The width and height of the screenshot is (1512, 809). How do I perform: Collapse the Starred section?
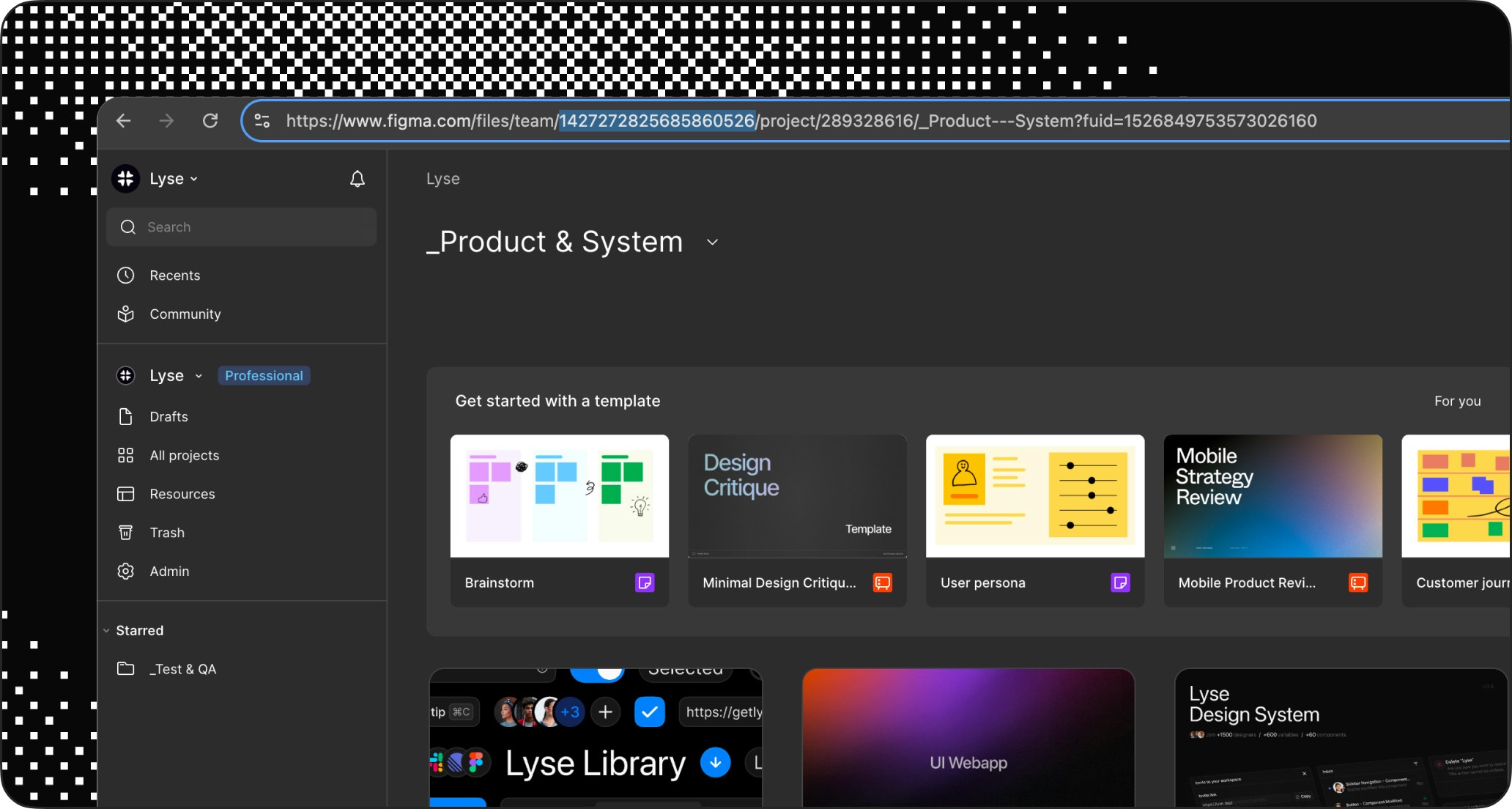pyautogui.click(x=107, y=630)
